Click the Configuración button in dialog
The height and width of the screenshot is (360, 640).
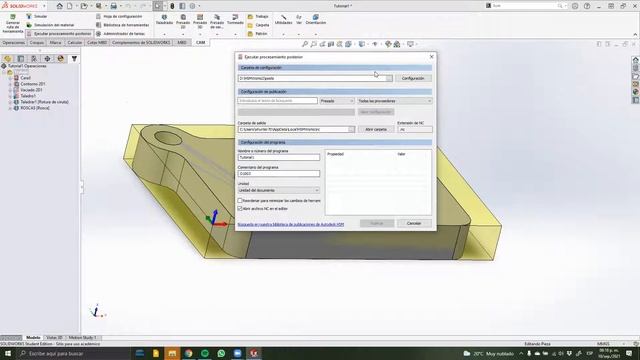[413, 78]
